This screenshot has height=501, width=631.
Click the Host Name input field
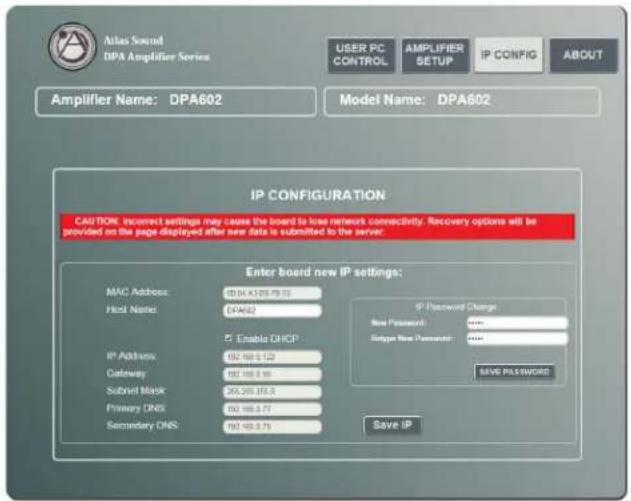[x=272, y=310]
